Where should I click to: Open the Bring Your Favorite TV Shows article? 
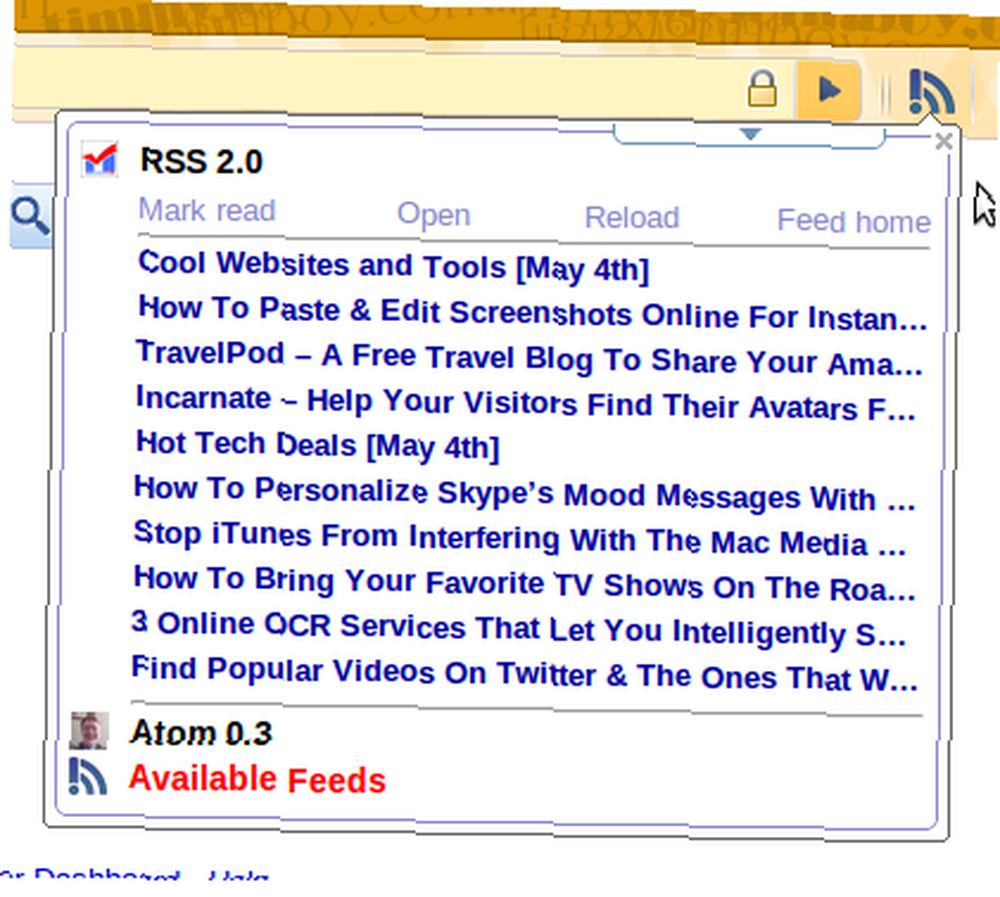coord(524,583)
